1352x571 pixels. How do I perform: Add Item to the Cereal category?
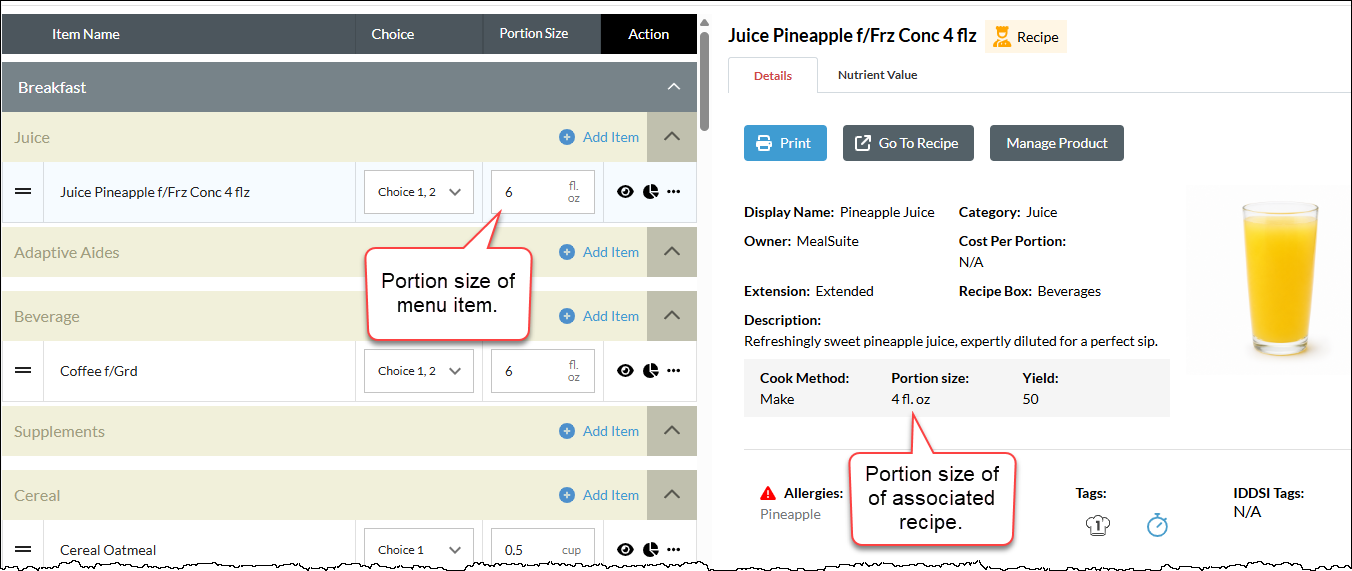[599, 495]
